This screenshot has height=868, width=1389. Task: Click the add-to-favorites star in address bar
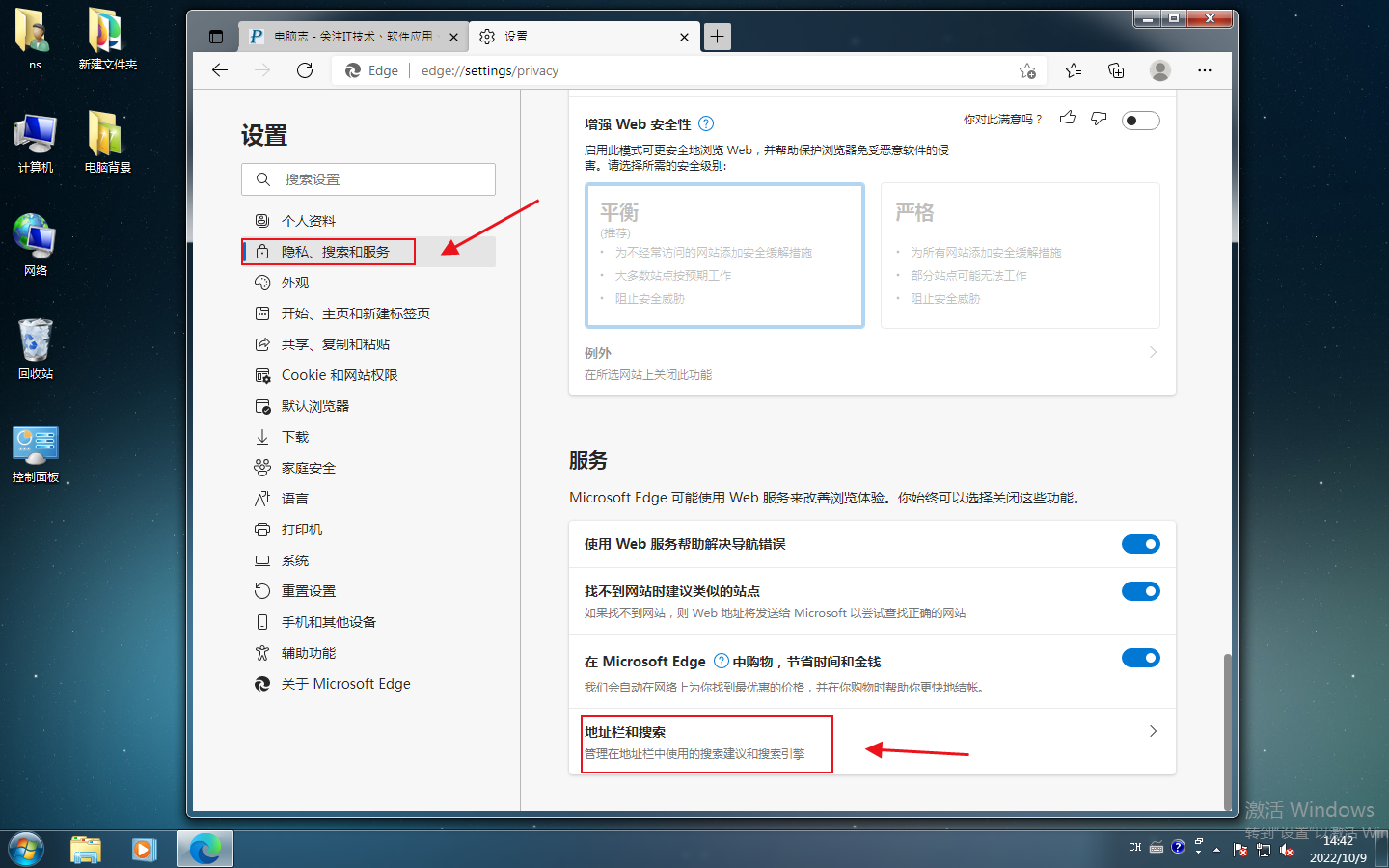click(1027, 70)
